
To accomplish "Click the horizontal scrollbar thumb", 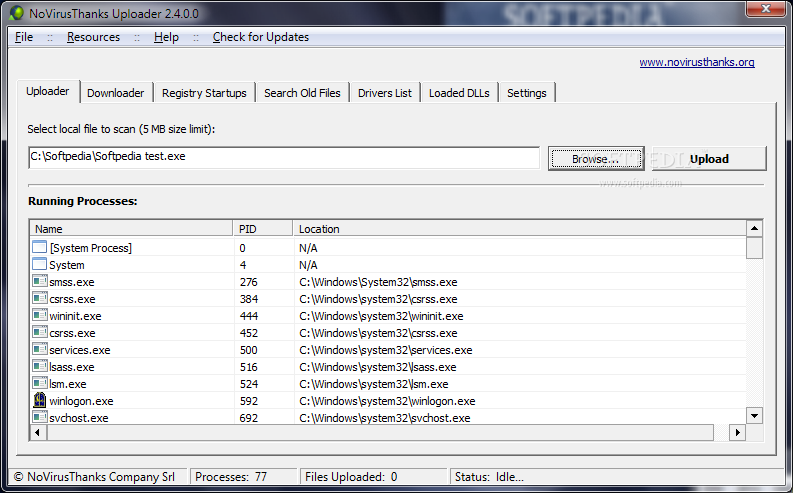I will click(380, 432).
